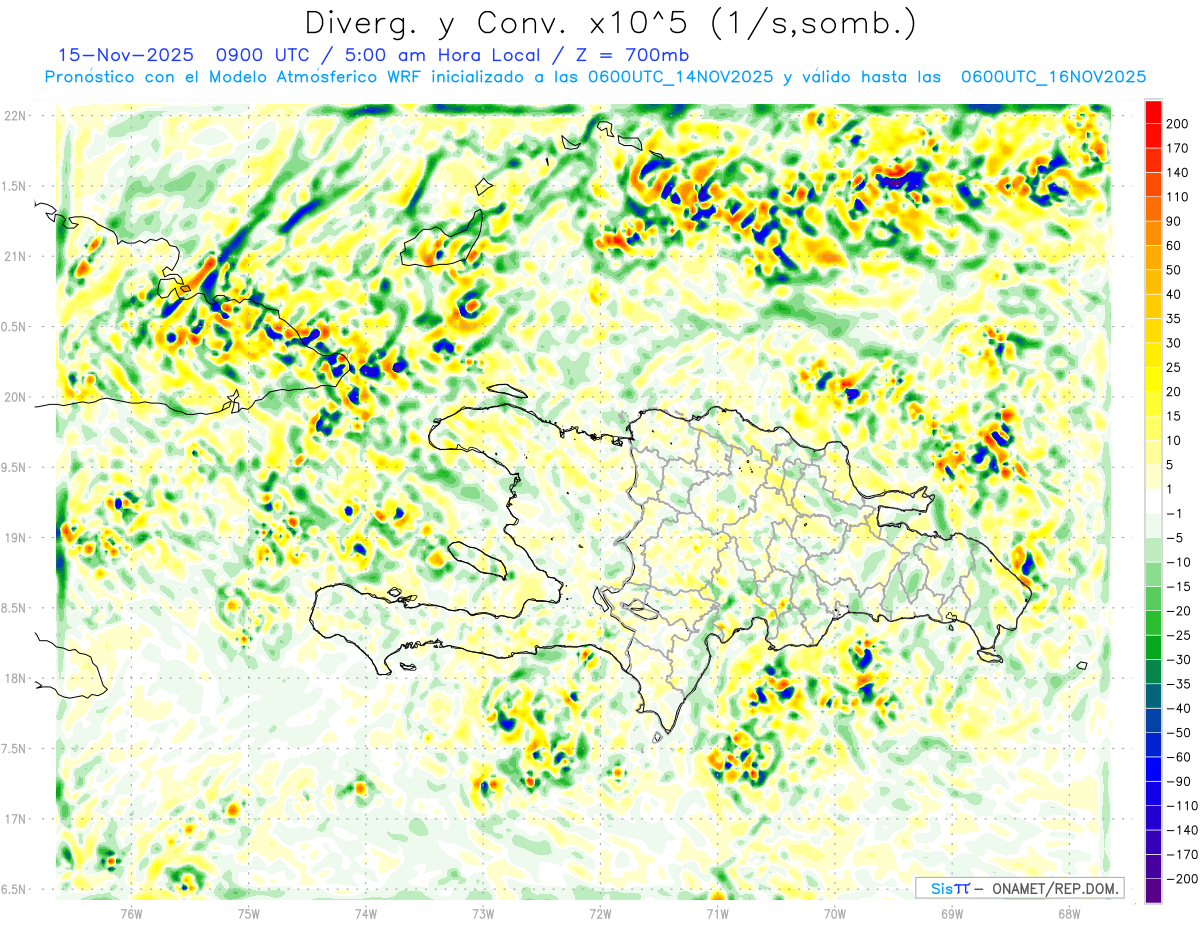This screenshot has height=927, width=1200.
Task: Click the '-30' colorbar value
Action: [1177, 660]
